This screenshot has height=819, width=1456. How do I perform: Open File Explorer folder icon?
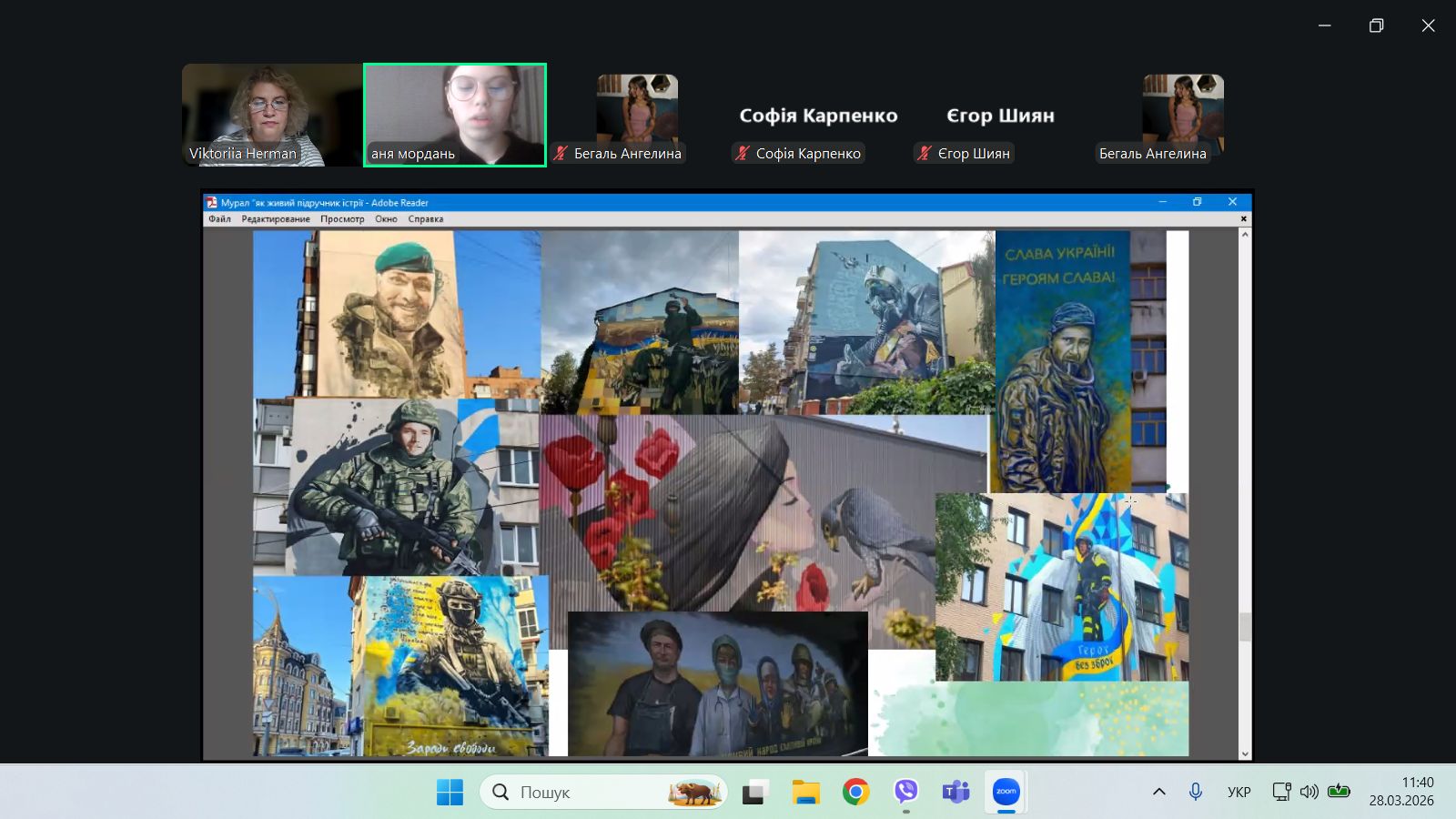[805, 792]
